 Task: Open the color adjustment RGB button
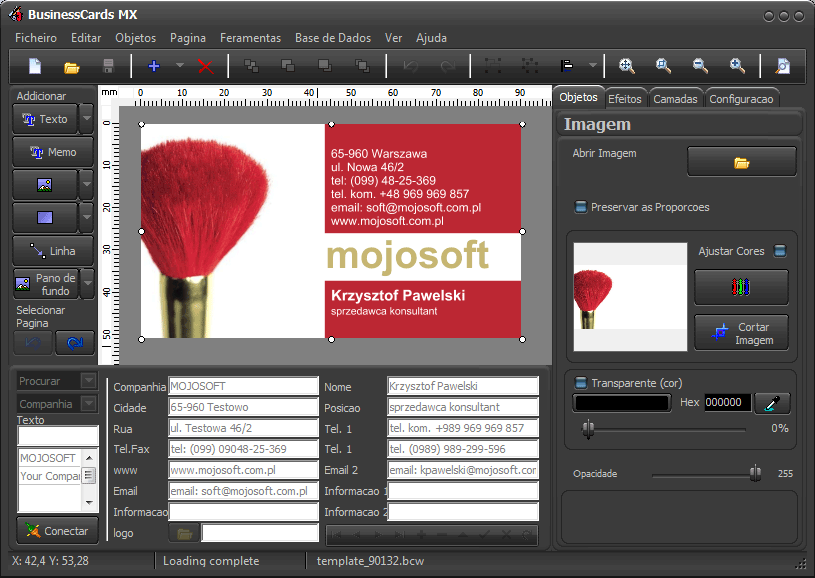pyautogui.click(x=741, y=286)
